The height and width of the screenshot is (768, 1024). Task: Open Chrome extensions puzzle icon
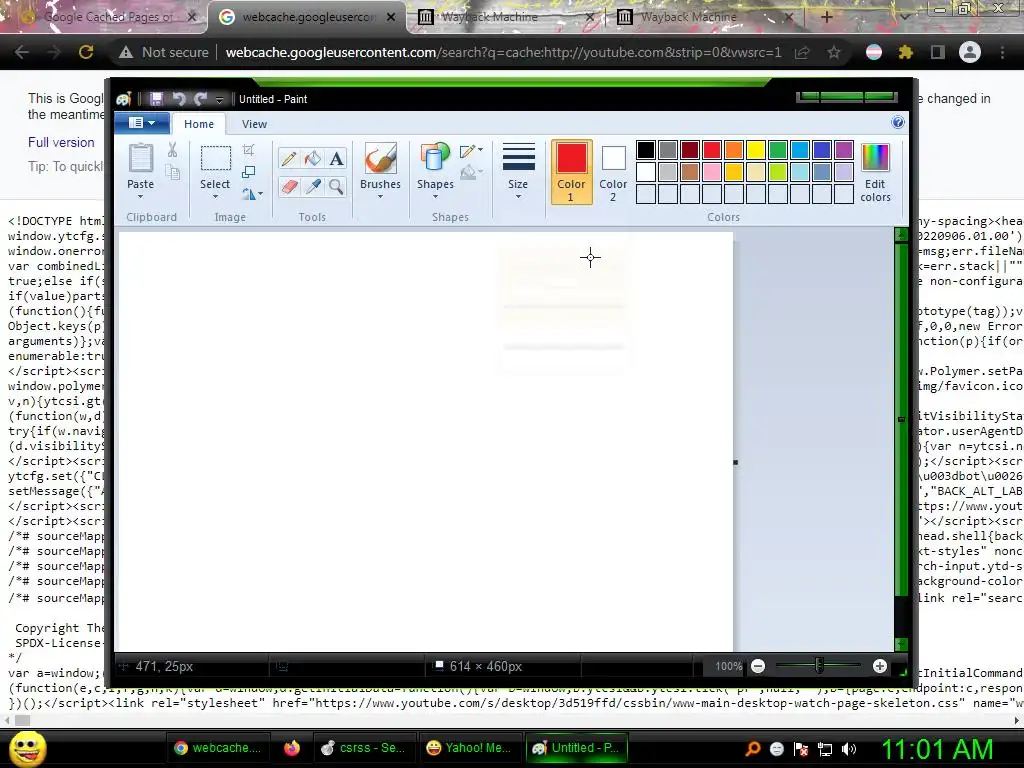tap(906, 52)
